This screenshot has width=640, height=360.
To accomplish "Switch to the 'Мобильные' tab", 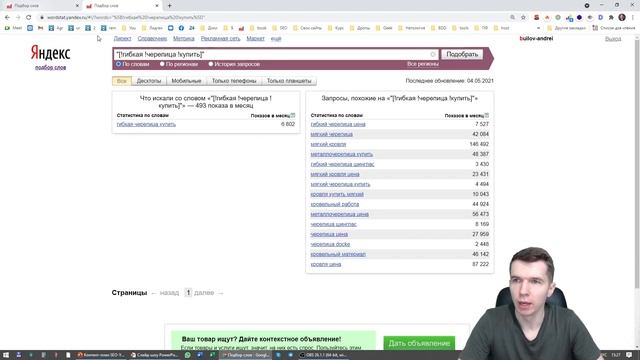I will click(186, 81).
